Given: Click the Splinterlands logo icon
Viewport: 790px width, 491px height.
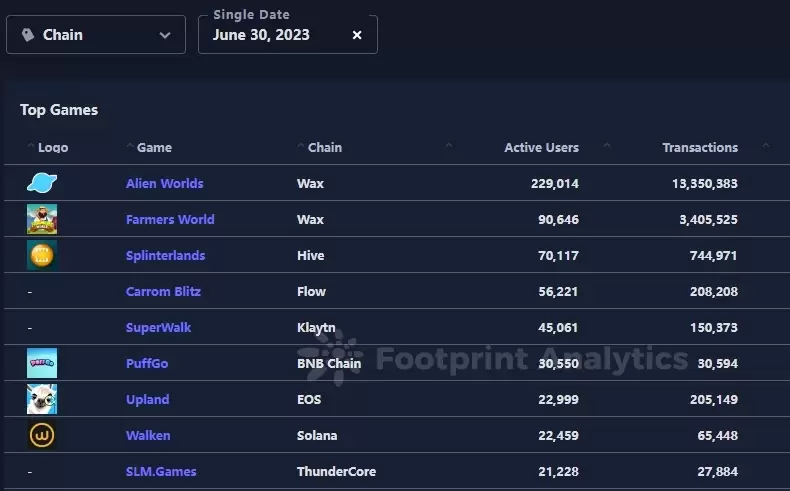Looking at the screenshot, I should pos(42,255).
